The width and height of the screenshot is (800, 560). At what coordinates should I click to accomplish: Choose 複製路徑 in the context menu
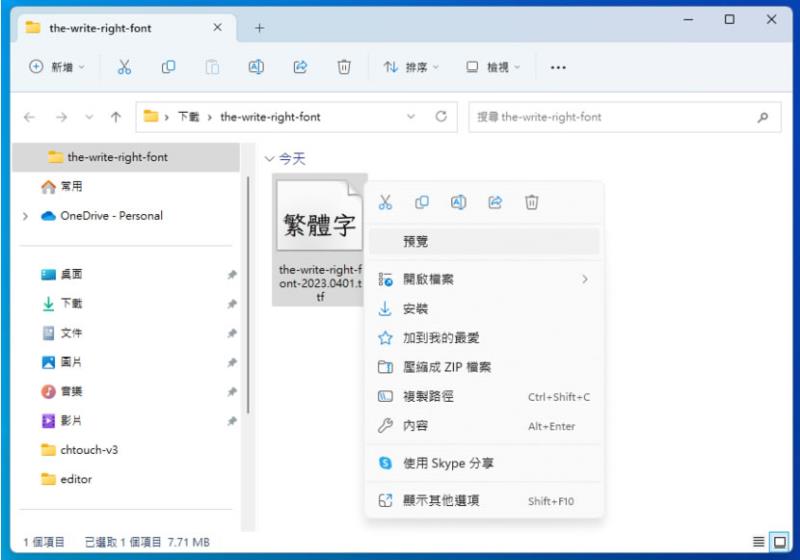484,396
